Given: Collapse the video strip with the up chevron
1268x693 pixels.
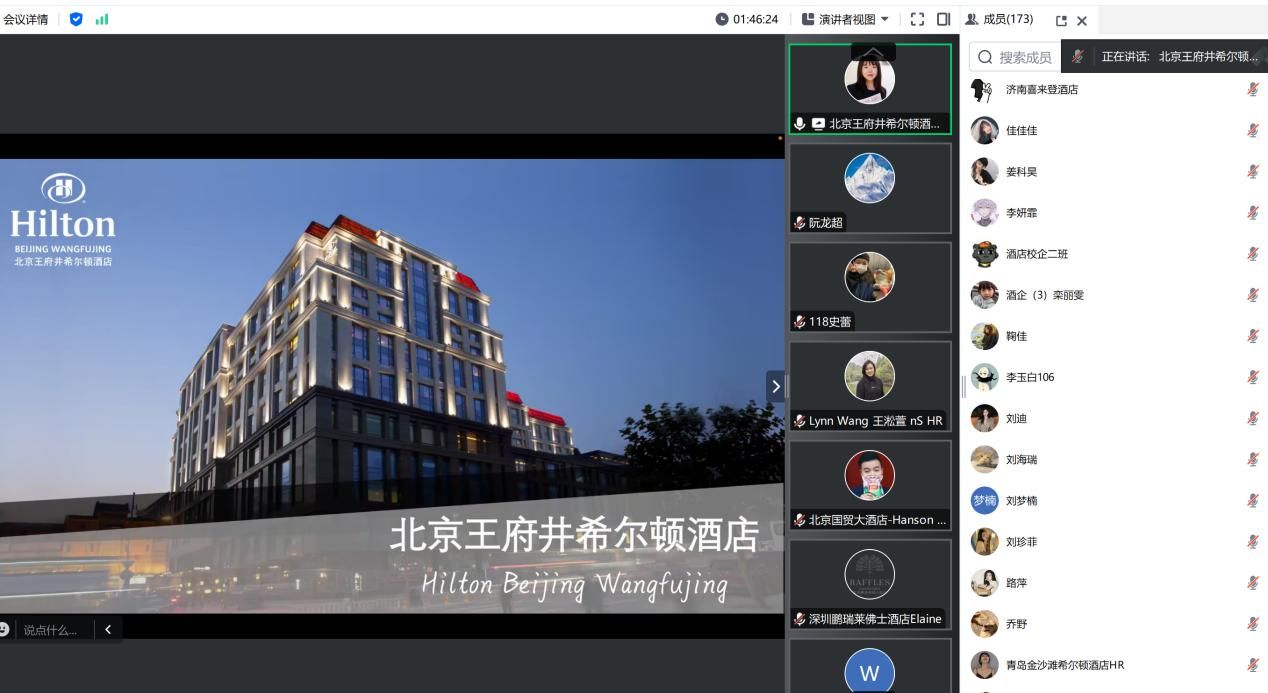Looking at the screenshot, I should click(873, 52).
